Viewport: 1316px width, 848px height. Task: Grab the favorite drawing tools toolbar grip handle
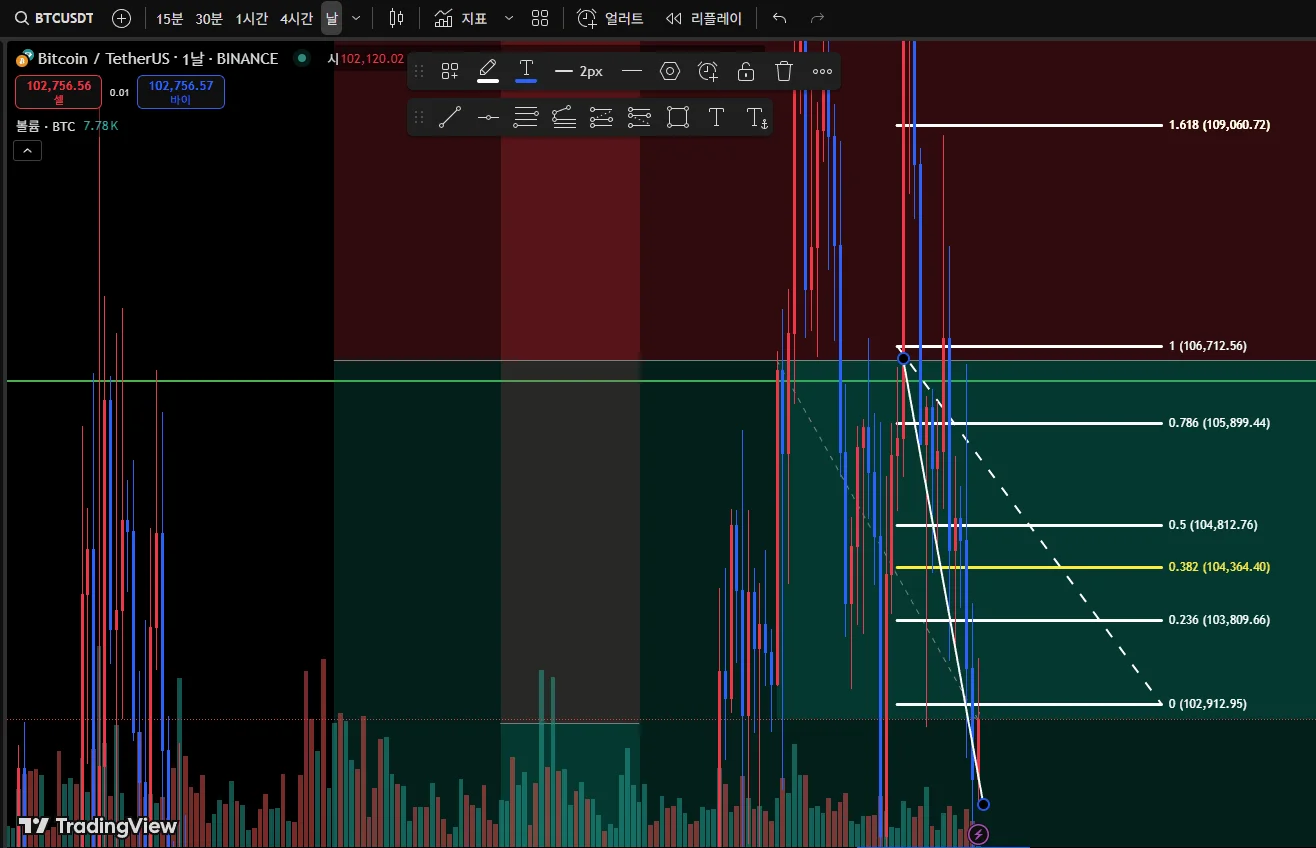coord(419,118)
